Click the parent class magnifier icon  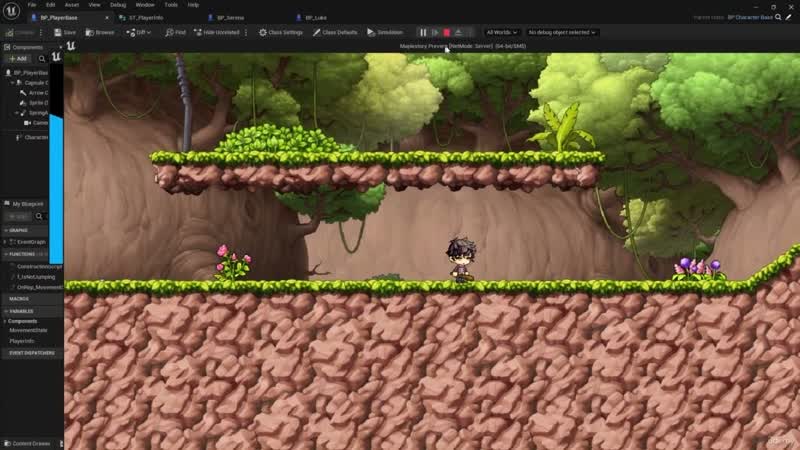point(778,17)
